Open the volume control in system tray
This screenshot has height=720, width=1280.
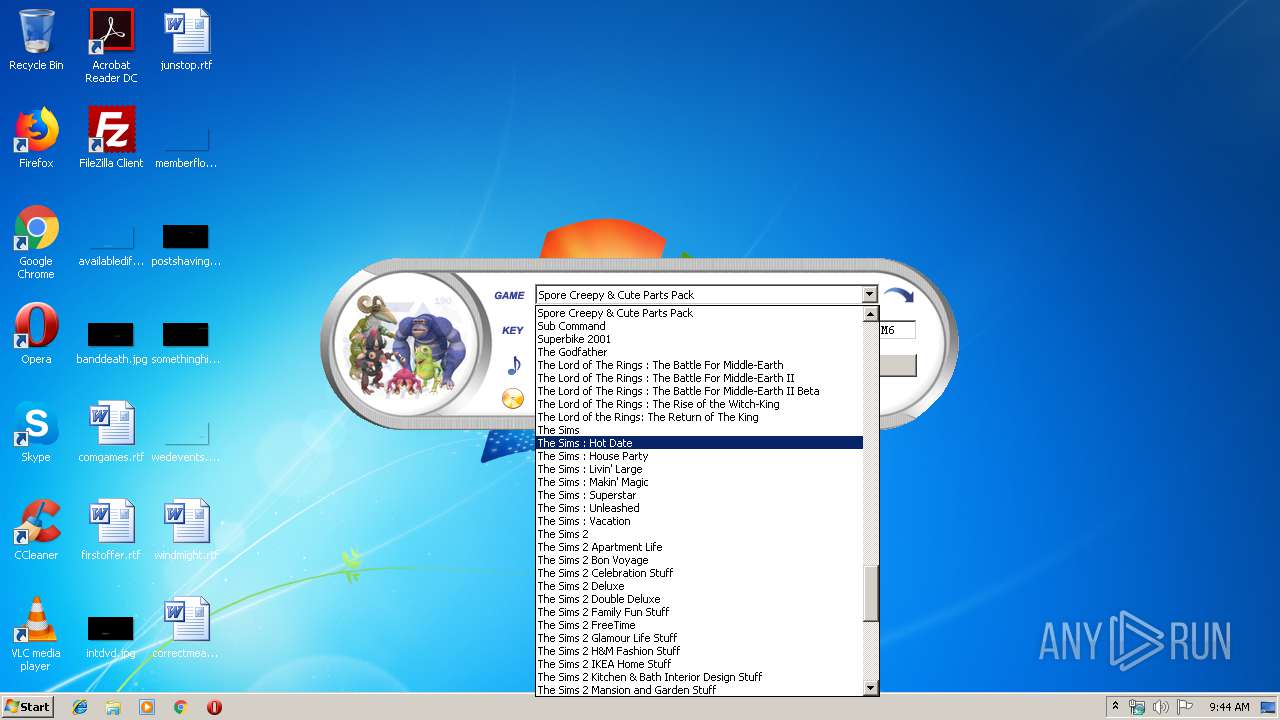[x=1160, y=707]
